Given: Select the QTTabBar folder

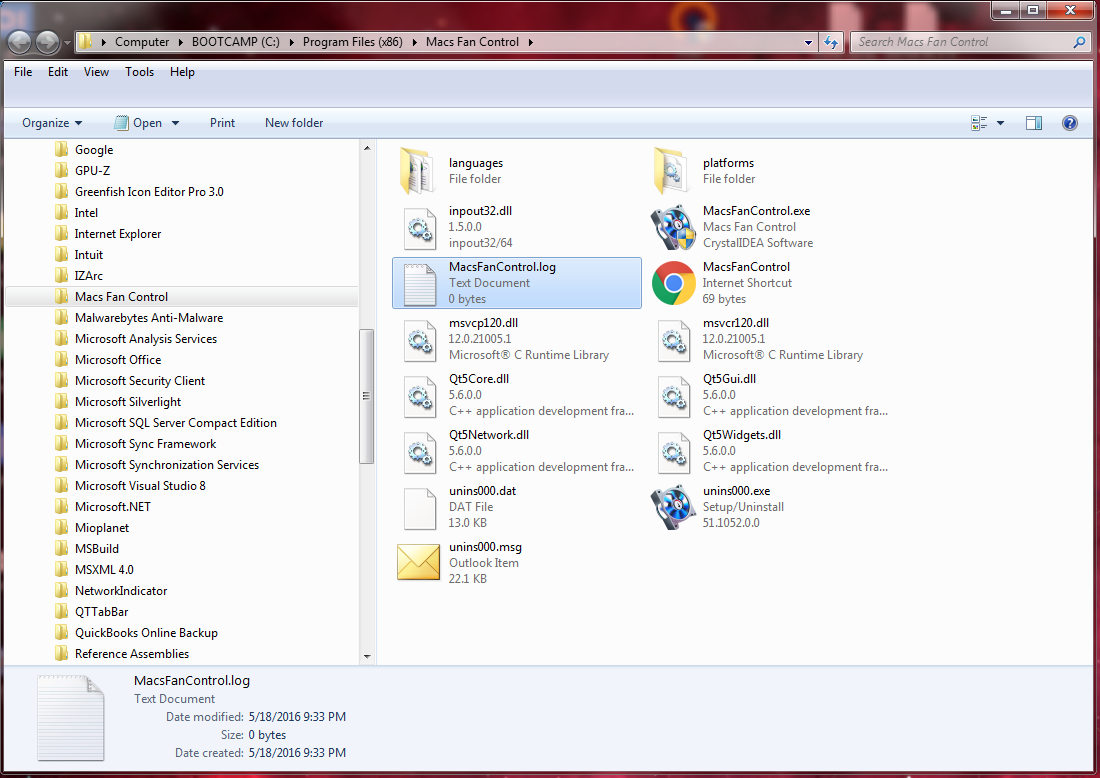Looking at the screenshot, I should pyautogui.click(x=101, y=612).
